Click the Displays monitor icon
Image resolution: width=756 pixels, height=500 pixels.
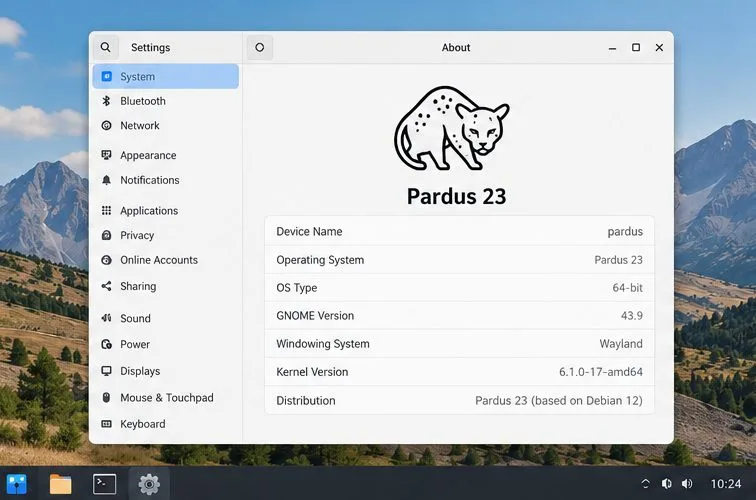point(107,371)
